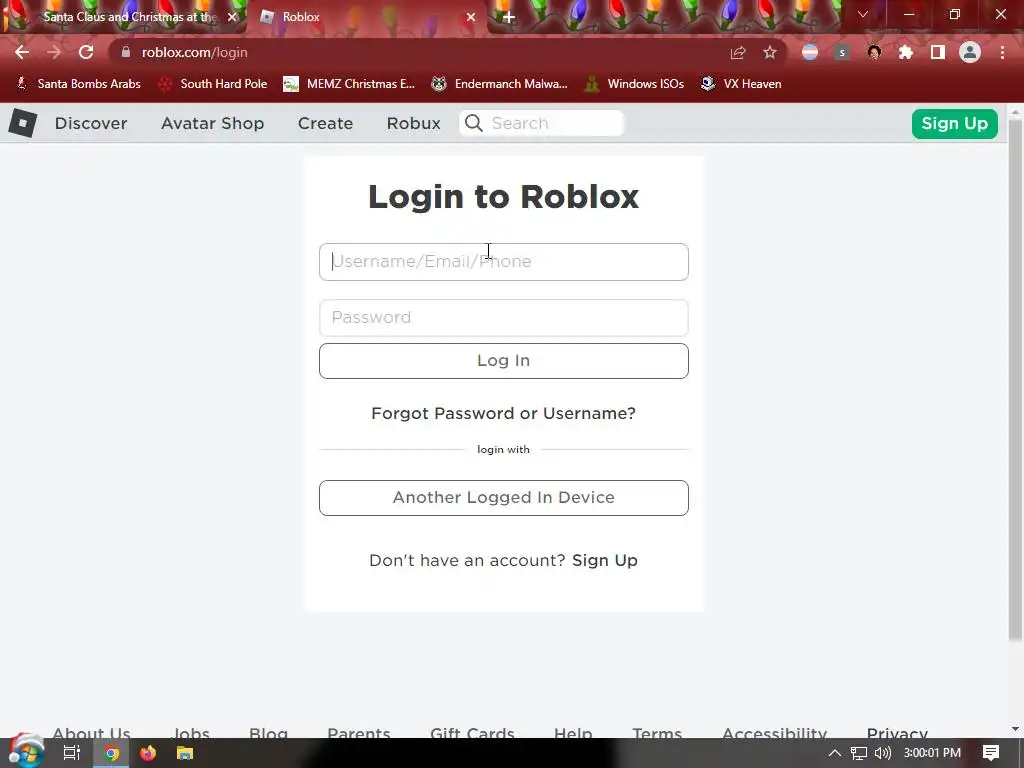Open Create in Roblox navbar

[325, 123]
